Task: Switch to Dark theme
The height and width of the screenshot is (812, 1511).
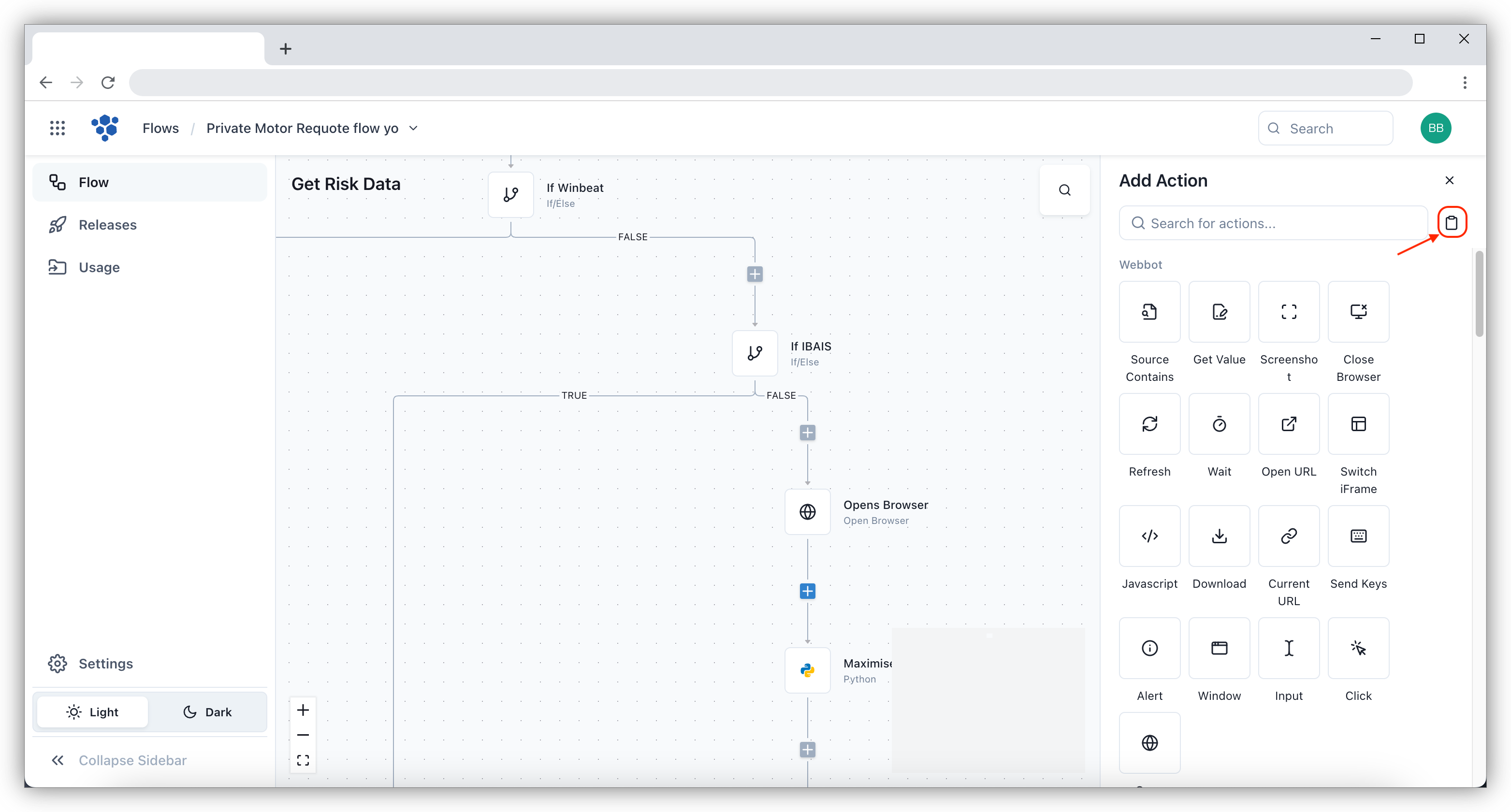Action: pyautogui.click(x=208, y=711)
